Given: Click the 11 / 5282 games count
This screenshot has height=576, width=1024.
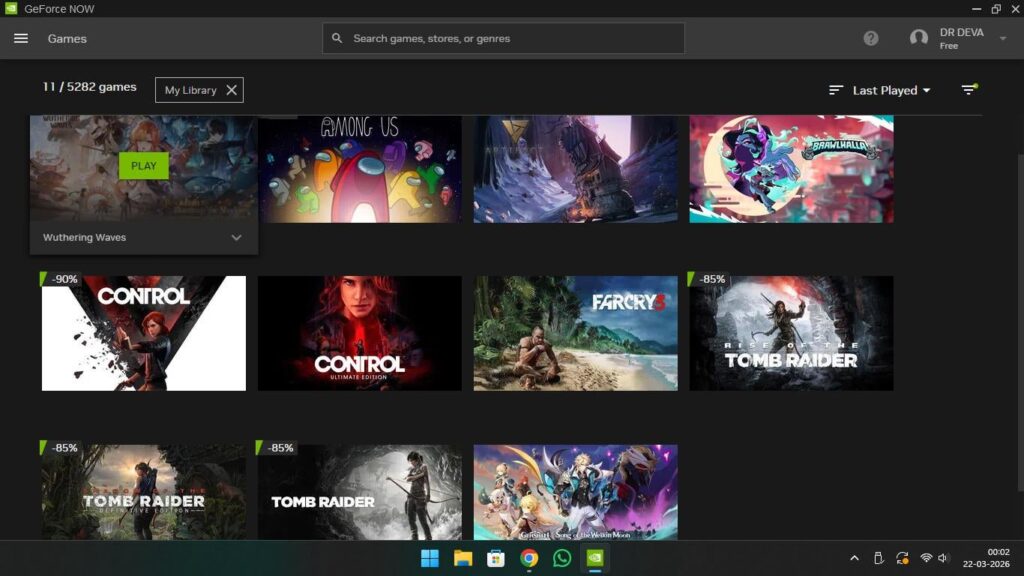Looking at the screenshot, I should (x=89, y=87).
